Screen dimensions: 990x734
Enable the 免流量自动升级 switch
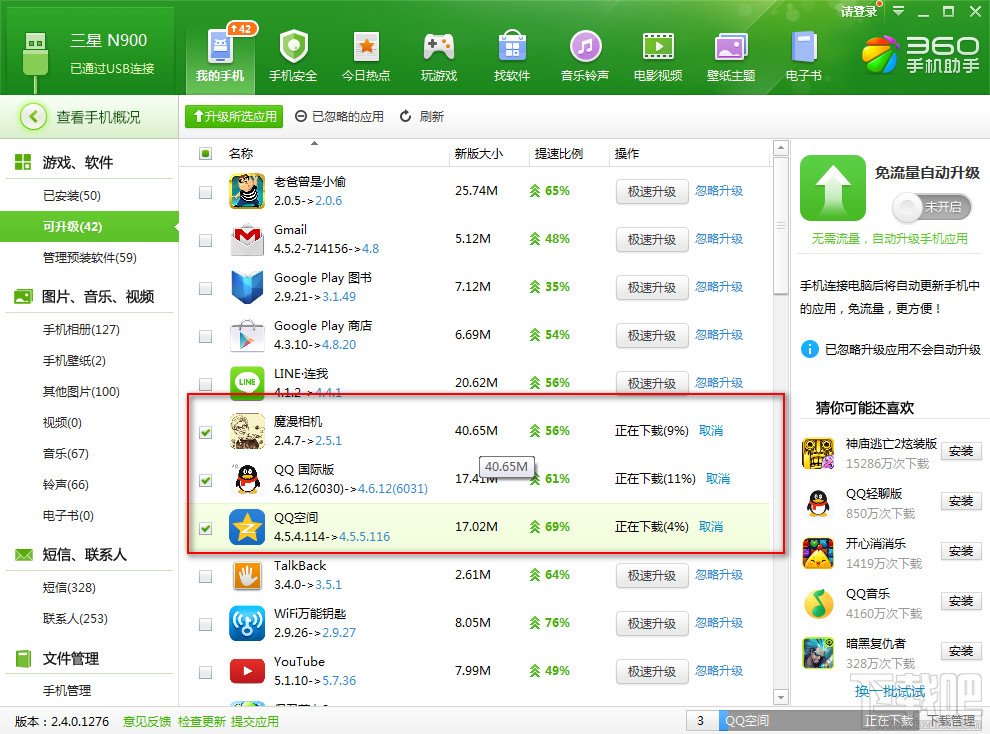click(931, 207)
